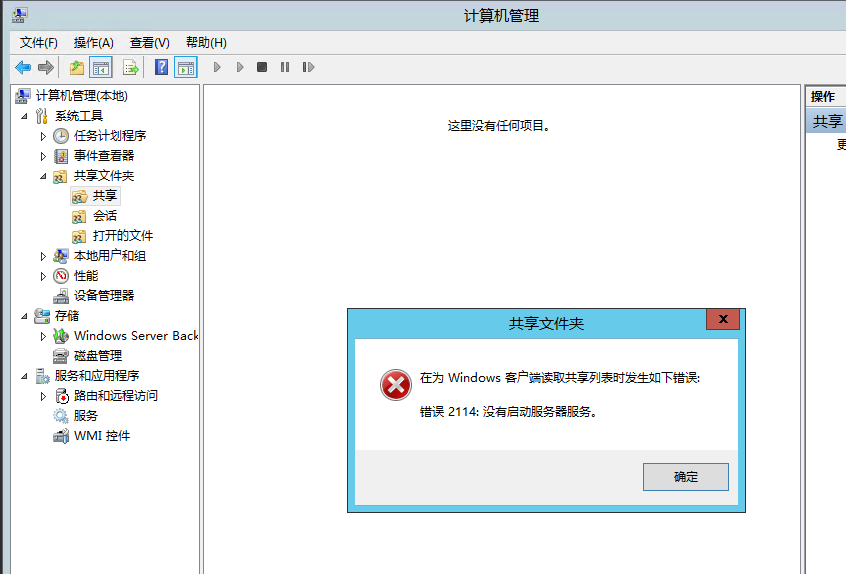Collapse the 共享文件夹 tree node
Screen dimensions: 846x574
[x=43, y=176]
